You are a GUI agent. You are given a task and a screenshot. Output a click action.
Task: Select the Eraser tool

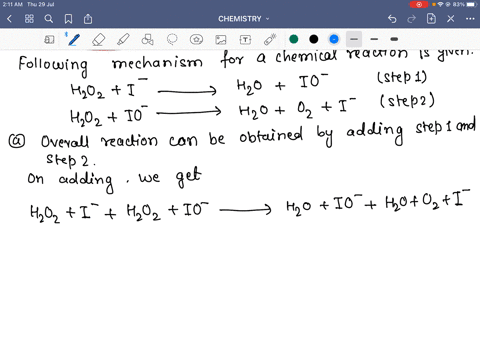(x=98, y=40)
